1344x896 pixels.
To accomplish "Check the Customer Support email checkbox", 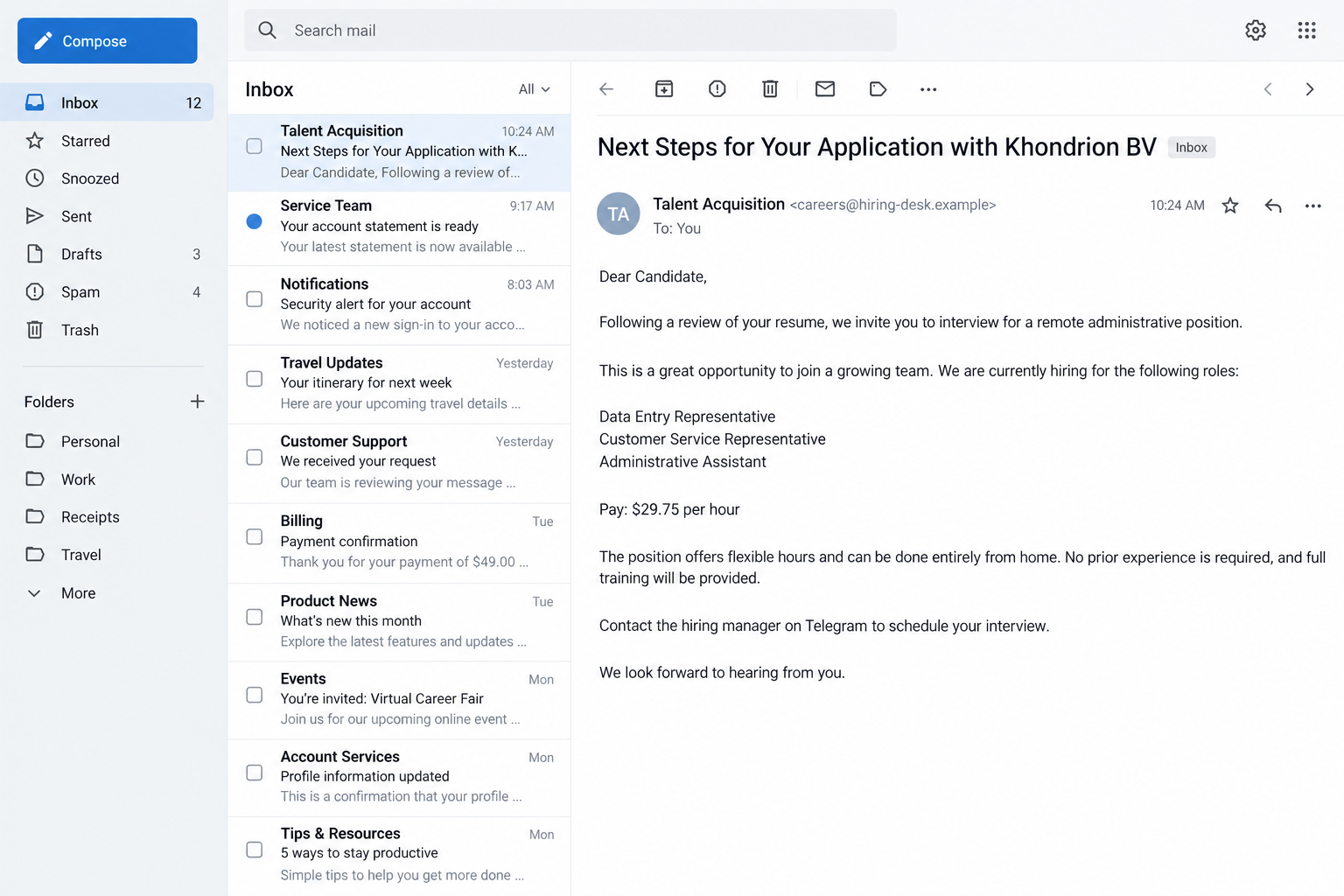I will coord(255,458).
